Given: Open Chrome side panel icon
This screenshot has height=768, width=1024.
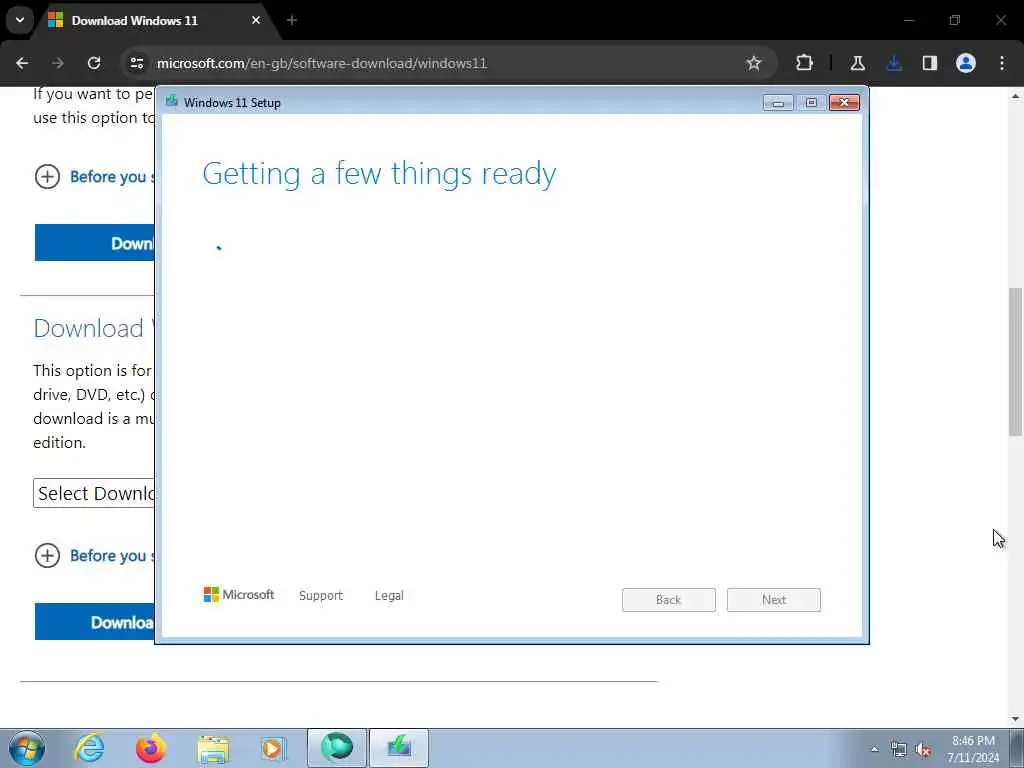Looking at the screenshot, I should [930, 63].
